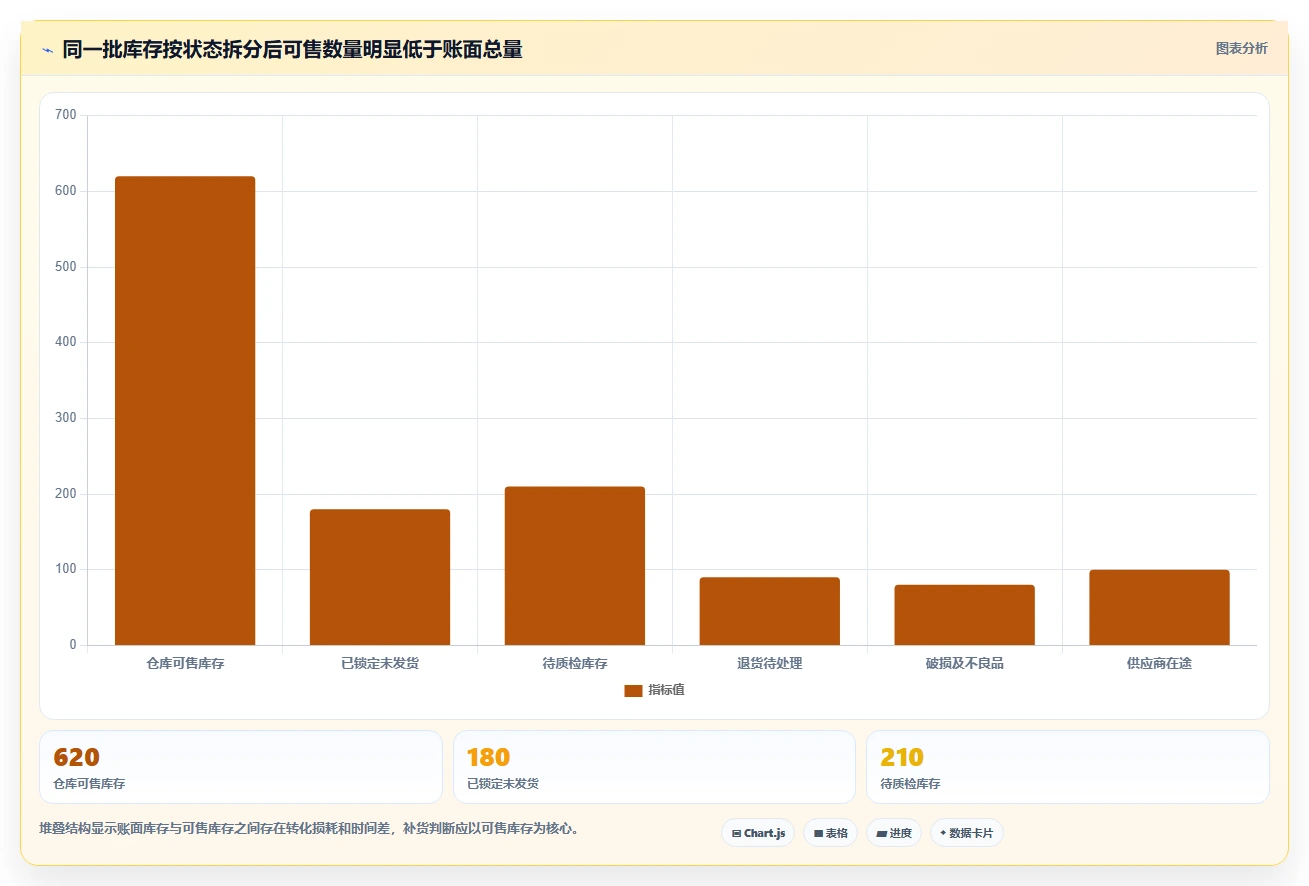Click the y-axis value 300
The image size is (1309, 886).
click(x=66, y=418)
